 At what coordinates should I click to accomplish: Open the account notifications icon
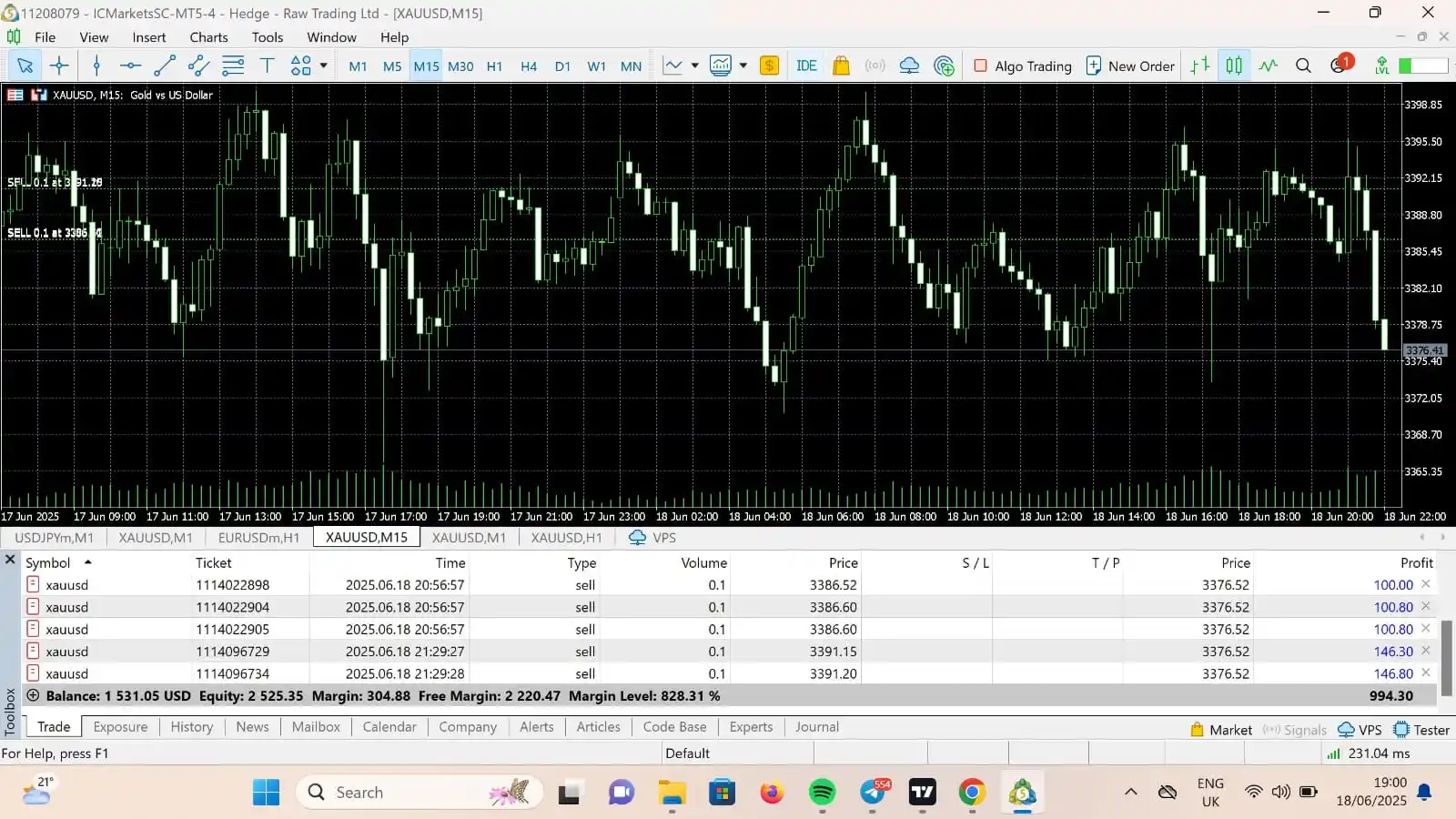coord(1340,65)
